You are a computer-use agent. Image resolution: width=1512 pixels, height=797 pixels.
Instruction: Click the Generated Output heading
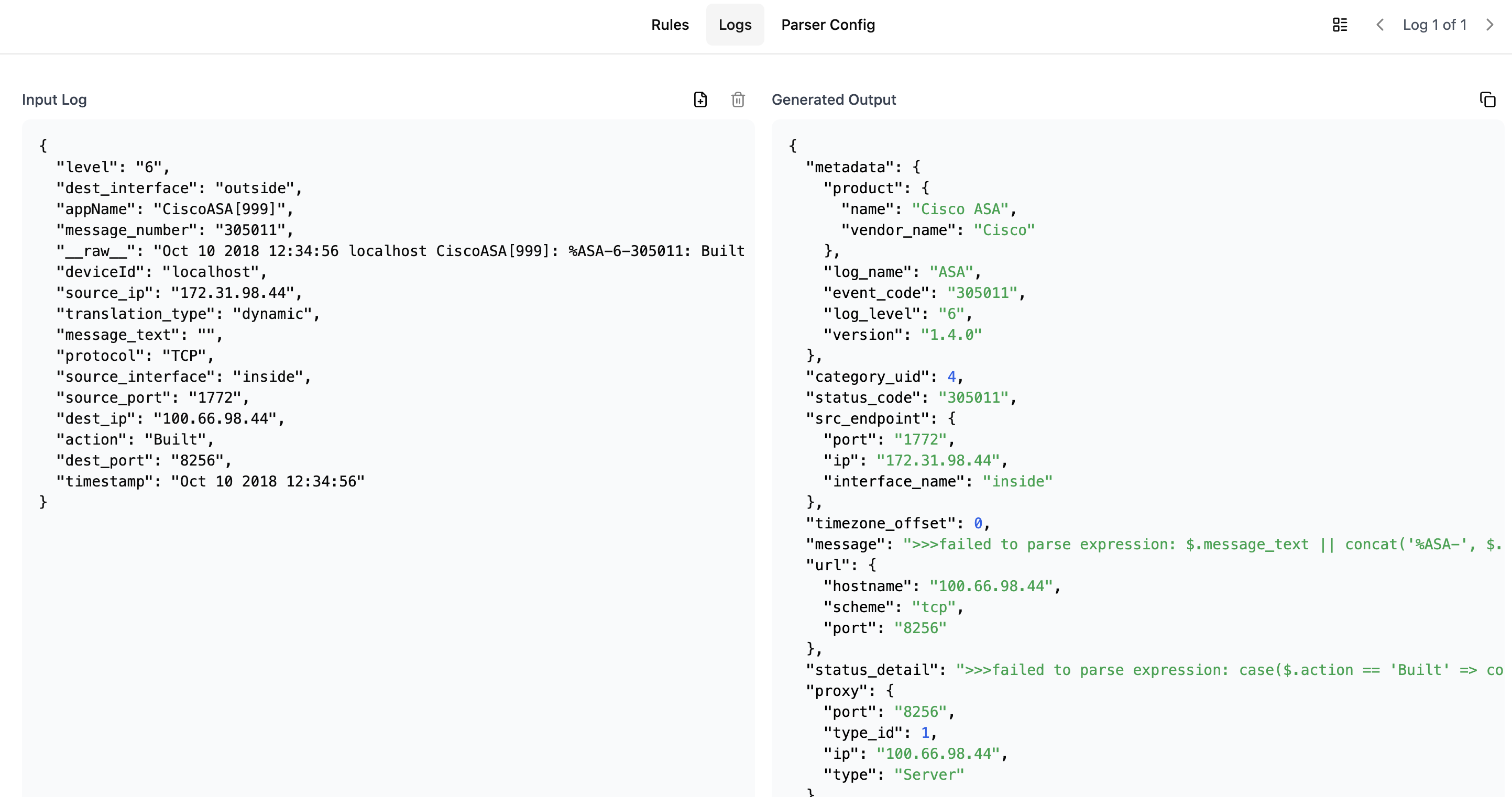834,99
